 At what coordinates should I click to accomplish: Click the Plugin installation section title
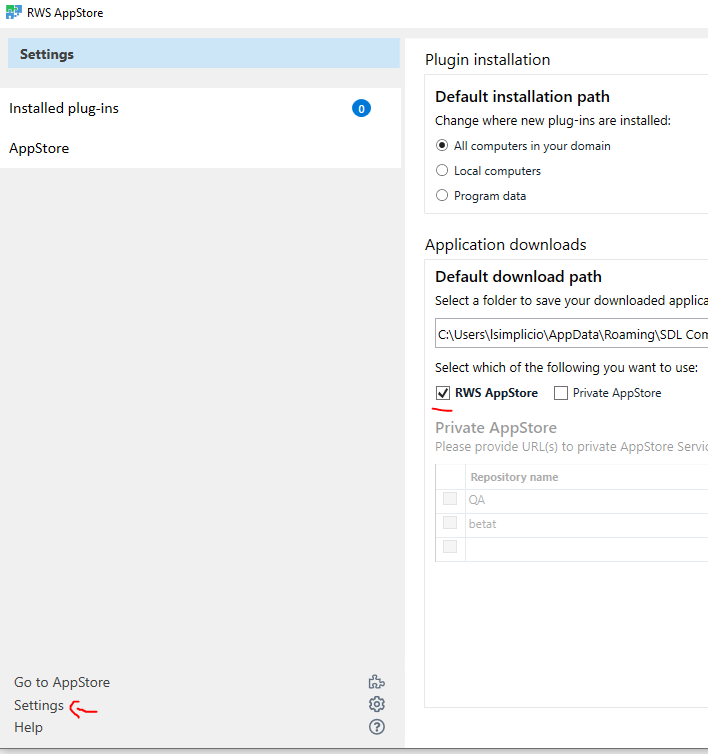487,60
